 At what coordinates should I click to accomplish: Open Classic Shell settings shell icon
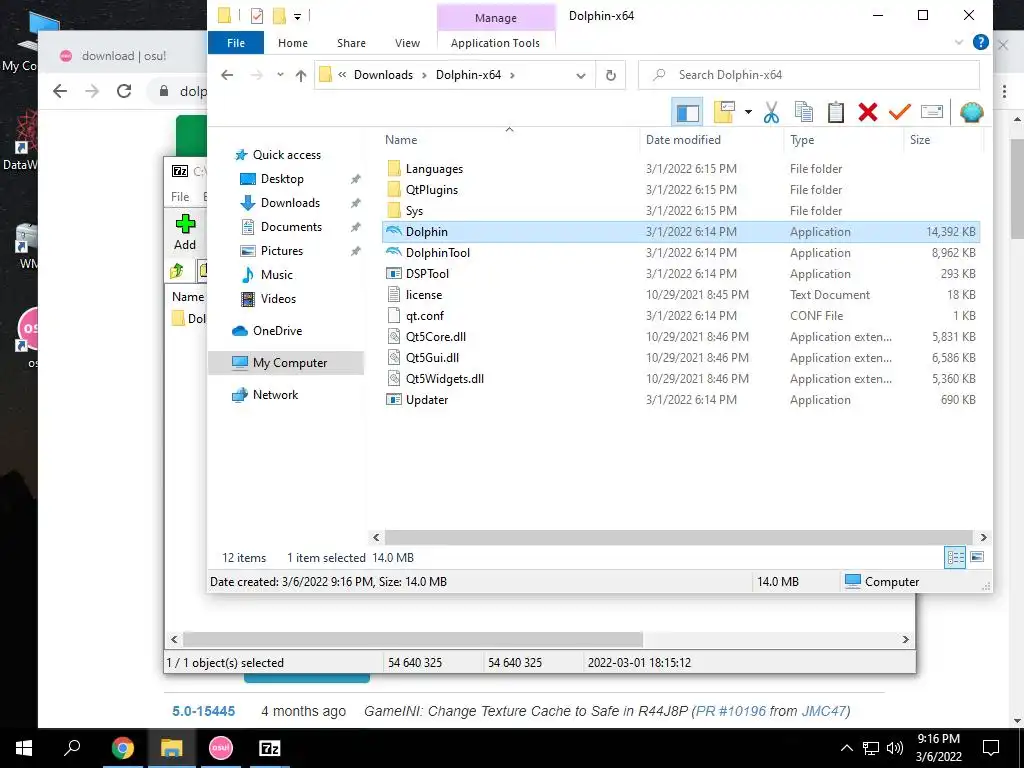pyautogui.click(x=972, y=112)
